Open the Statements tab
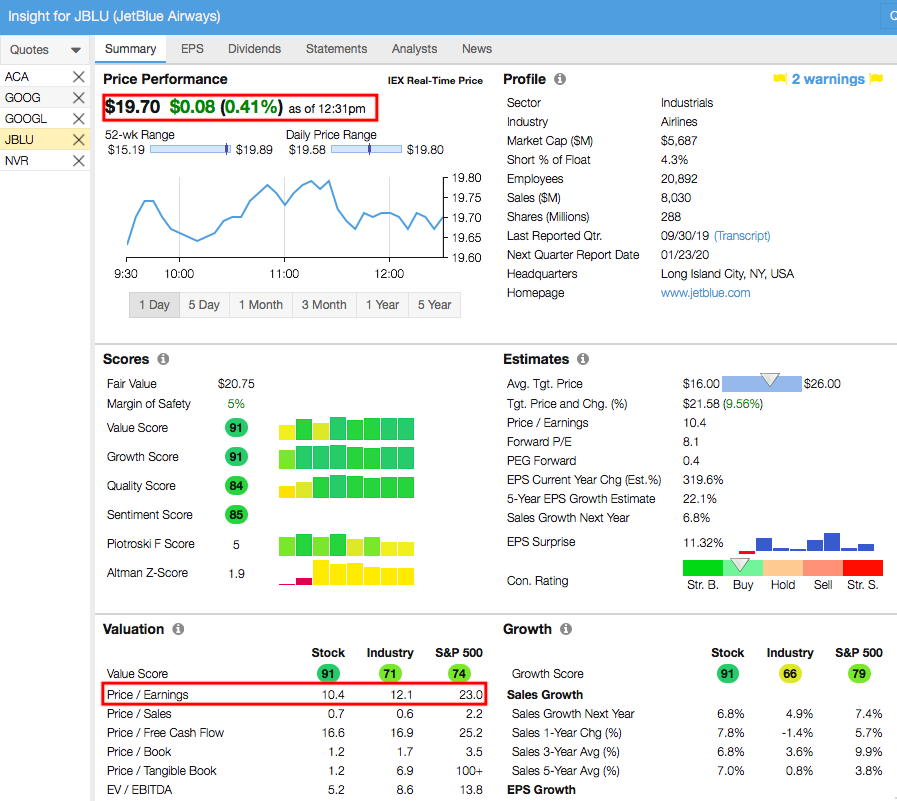 (336, 49)
